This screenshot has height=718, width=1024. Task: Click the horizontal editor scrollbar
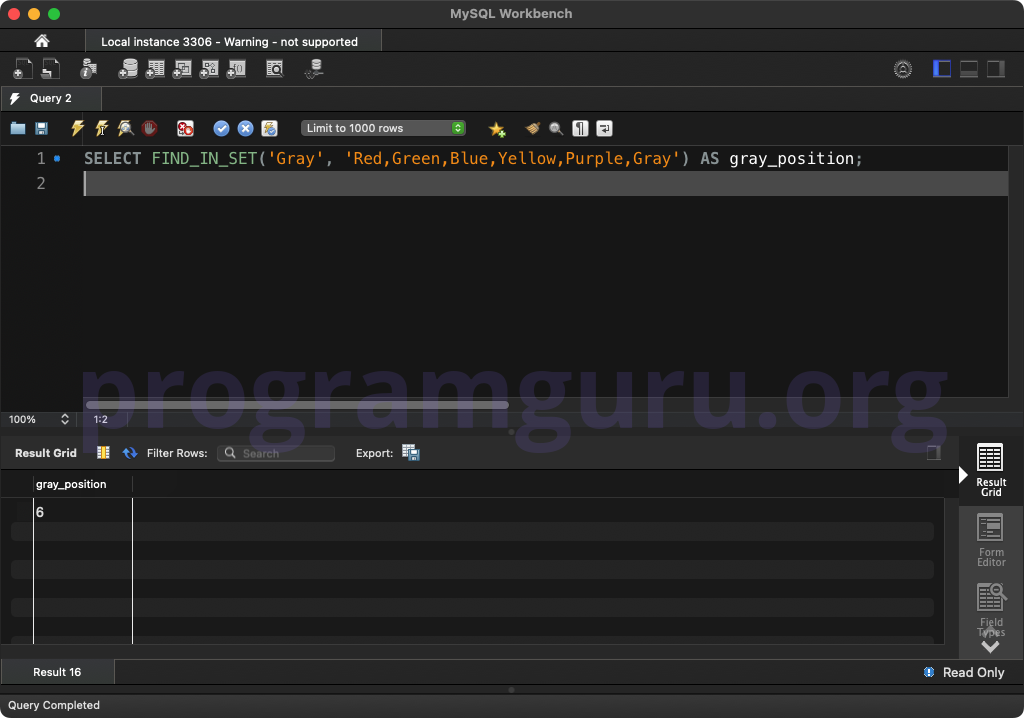(x=297, y=405)
